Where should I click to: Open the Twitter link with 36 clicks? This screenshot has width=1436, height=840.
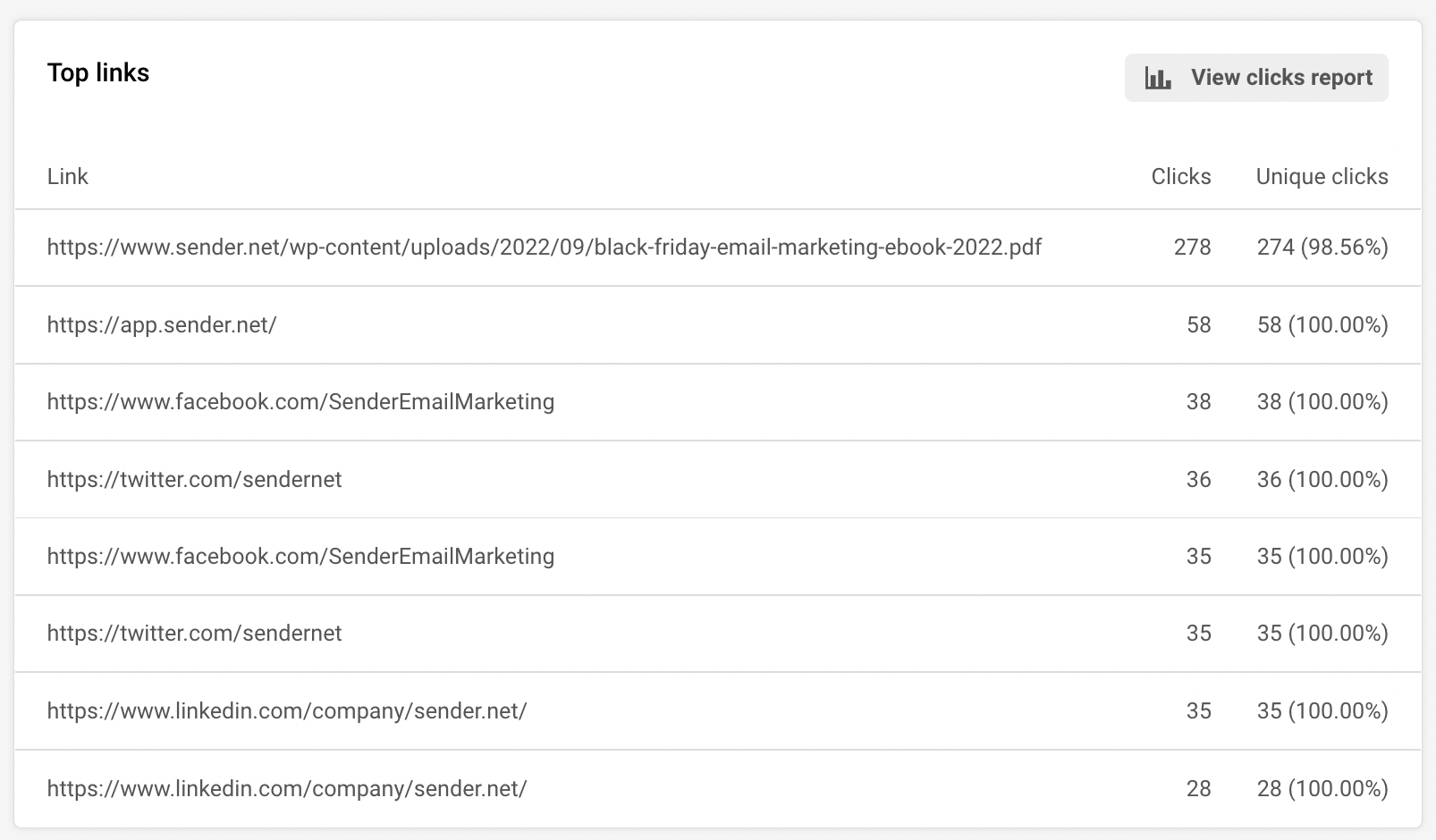tap(194, 480)
